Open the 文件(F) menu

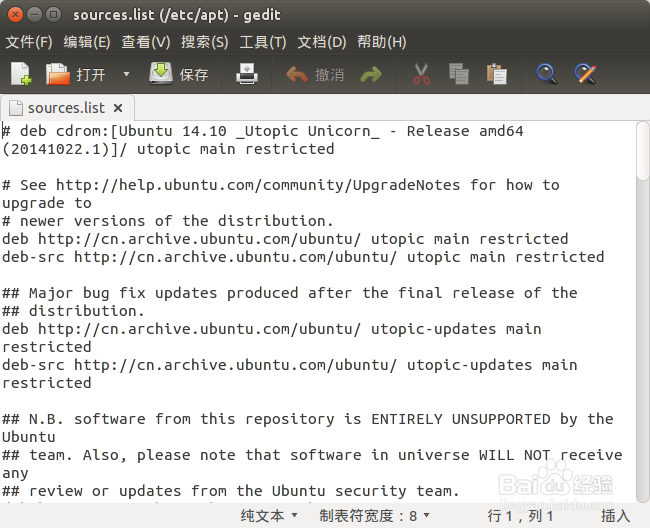point(29,42)
